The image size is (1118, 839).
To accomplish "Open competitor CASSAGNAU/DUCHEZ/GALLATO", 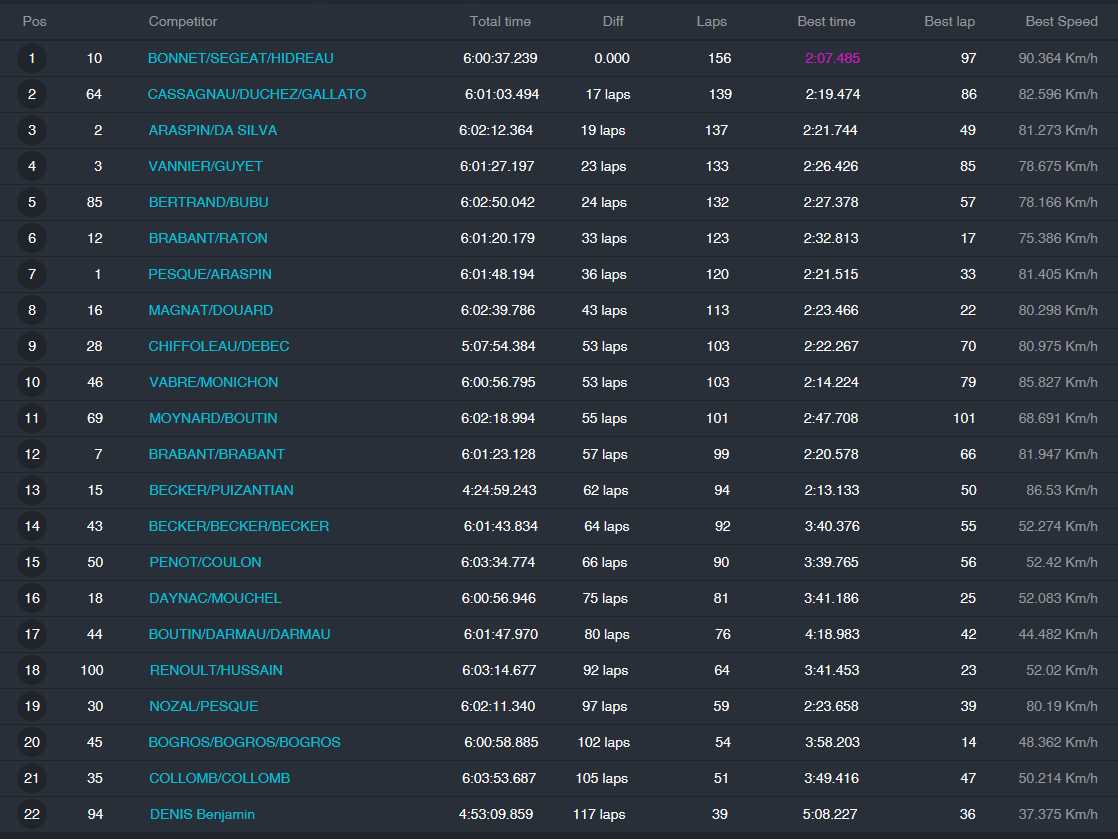I will 257,95.
